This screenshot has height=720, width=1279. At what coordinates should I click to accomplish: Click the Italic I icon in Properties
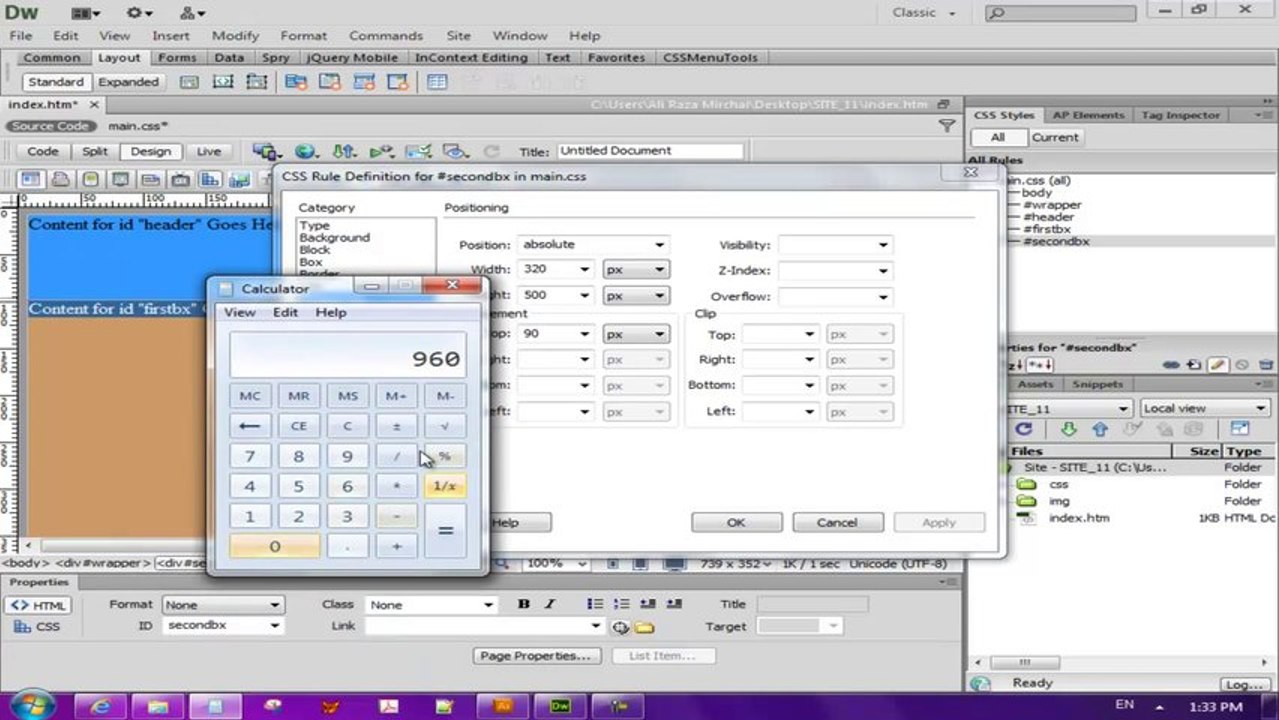click(x=549, y=604)
